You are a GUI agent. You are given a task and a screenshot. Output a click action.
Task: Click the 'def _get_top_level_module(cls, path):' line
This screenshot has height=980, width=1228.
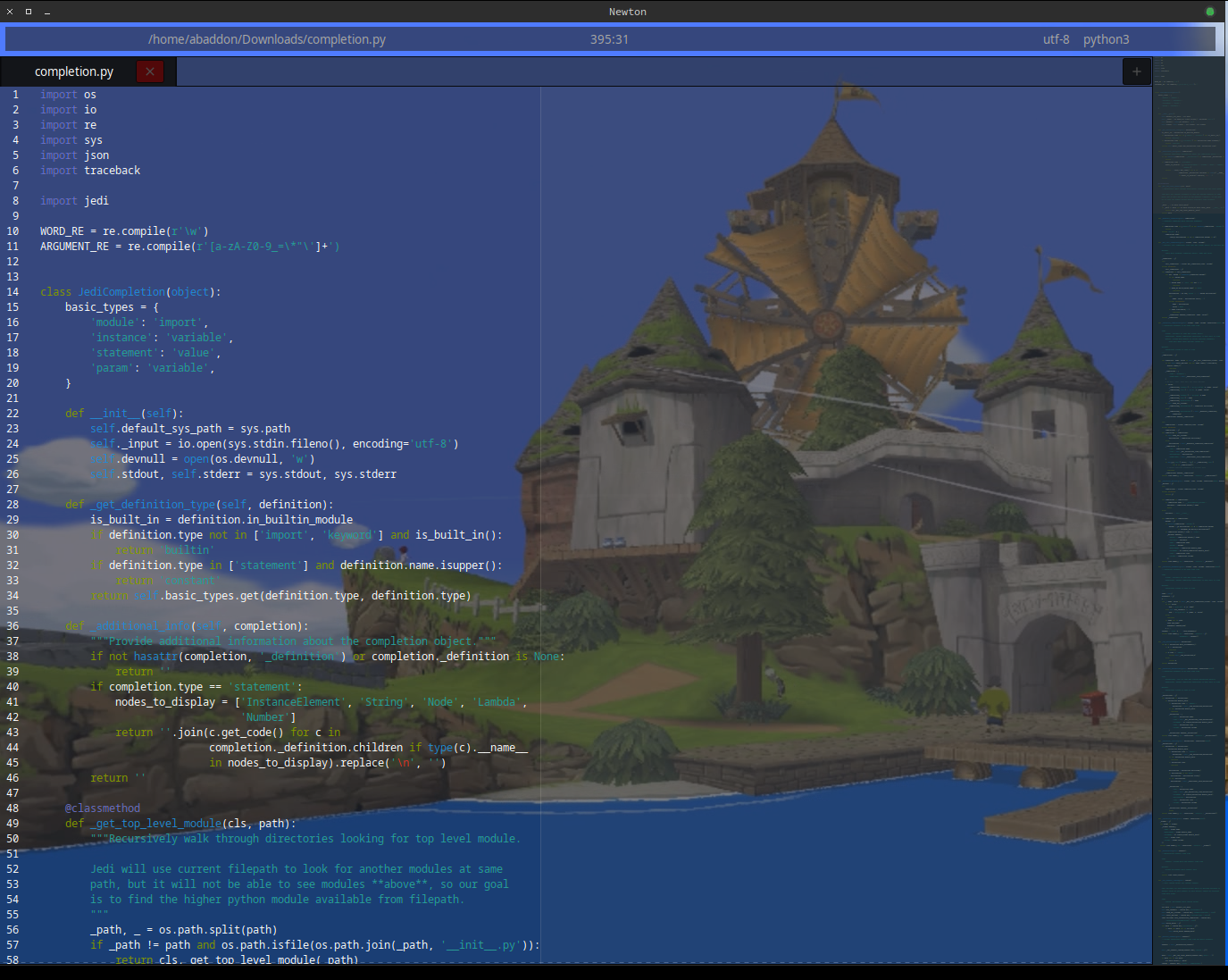click(x=180, y=824)
